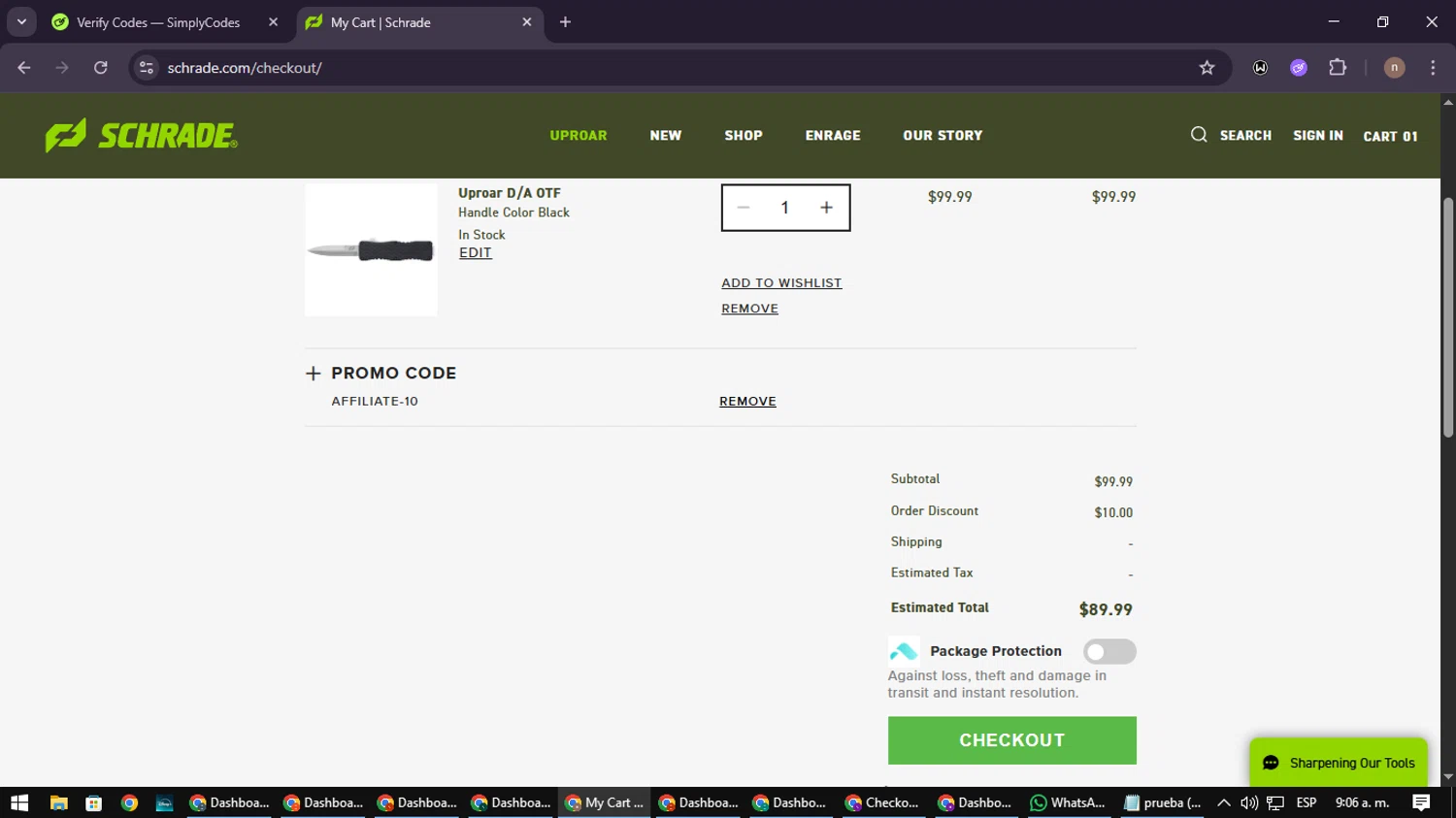The height and width of the screenshot is (818, 1456).
Task: Toggle the Package Protection switch
Action: coord(1109,651)
